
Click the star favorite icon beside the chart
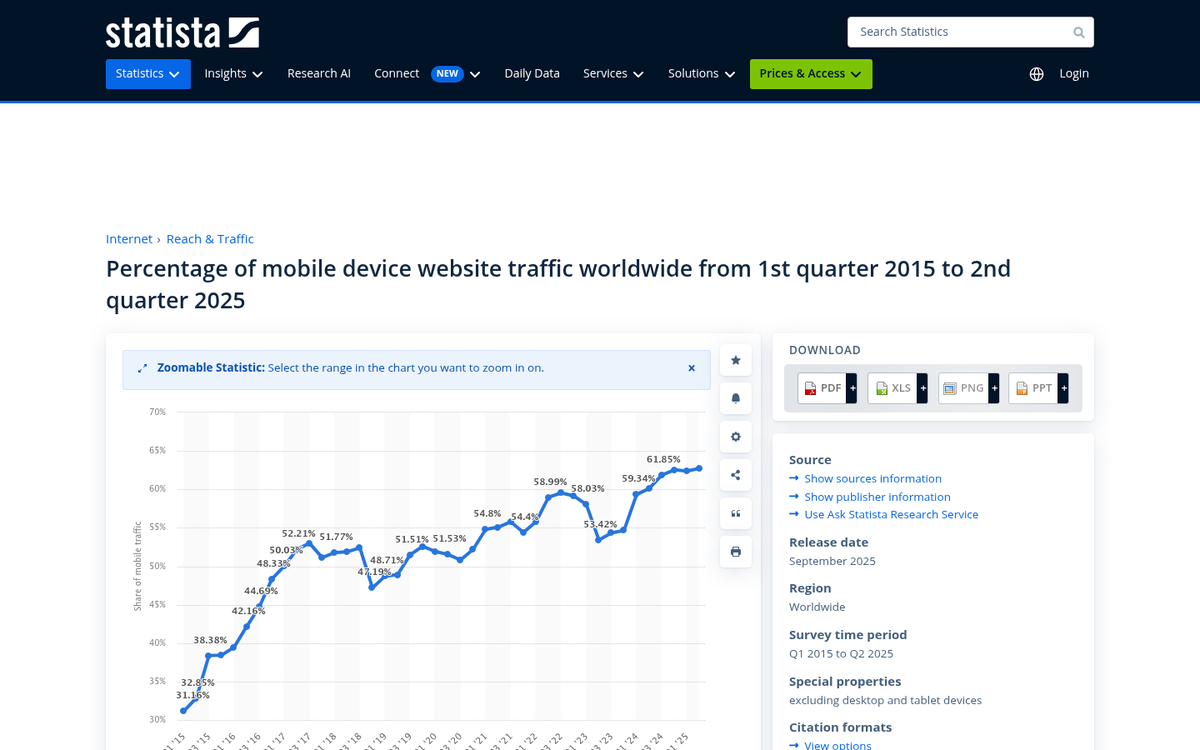(x=735, y=360)
